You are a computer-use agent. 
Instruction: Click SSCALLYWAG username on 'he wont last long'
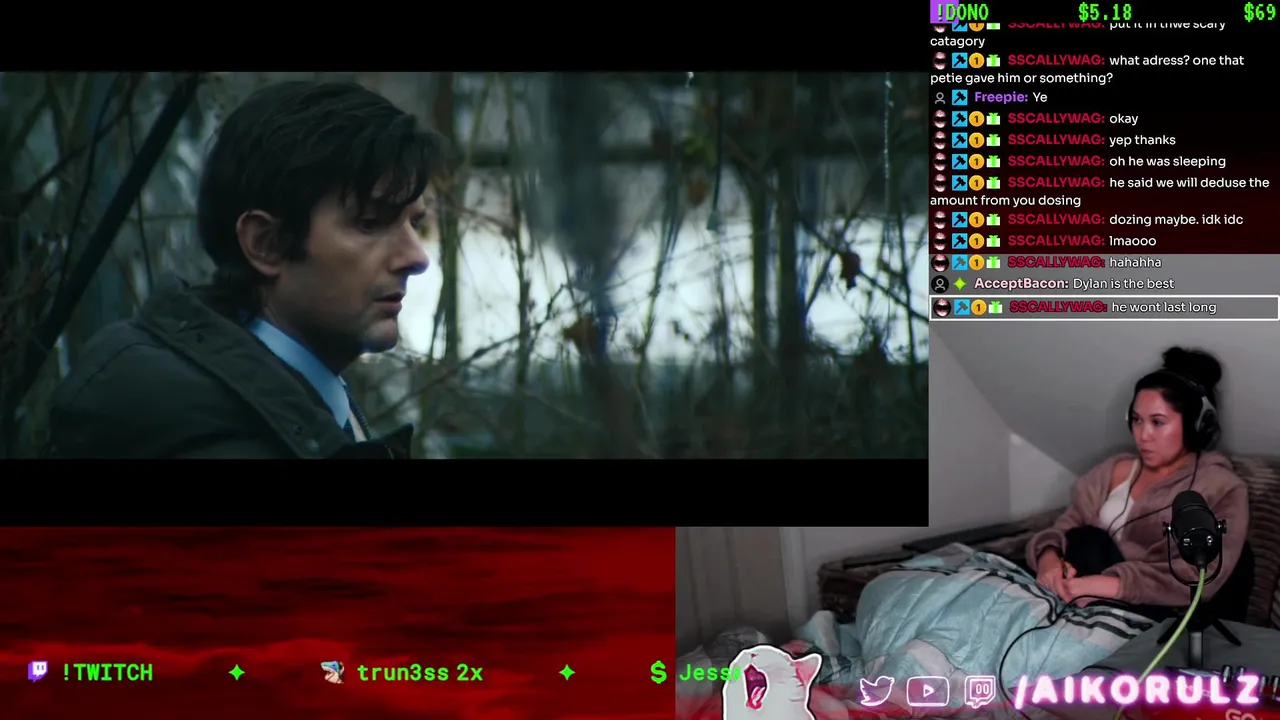[x=1058, y=308]
